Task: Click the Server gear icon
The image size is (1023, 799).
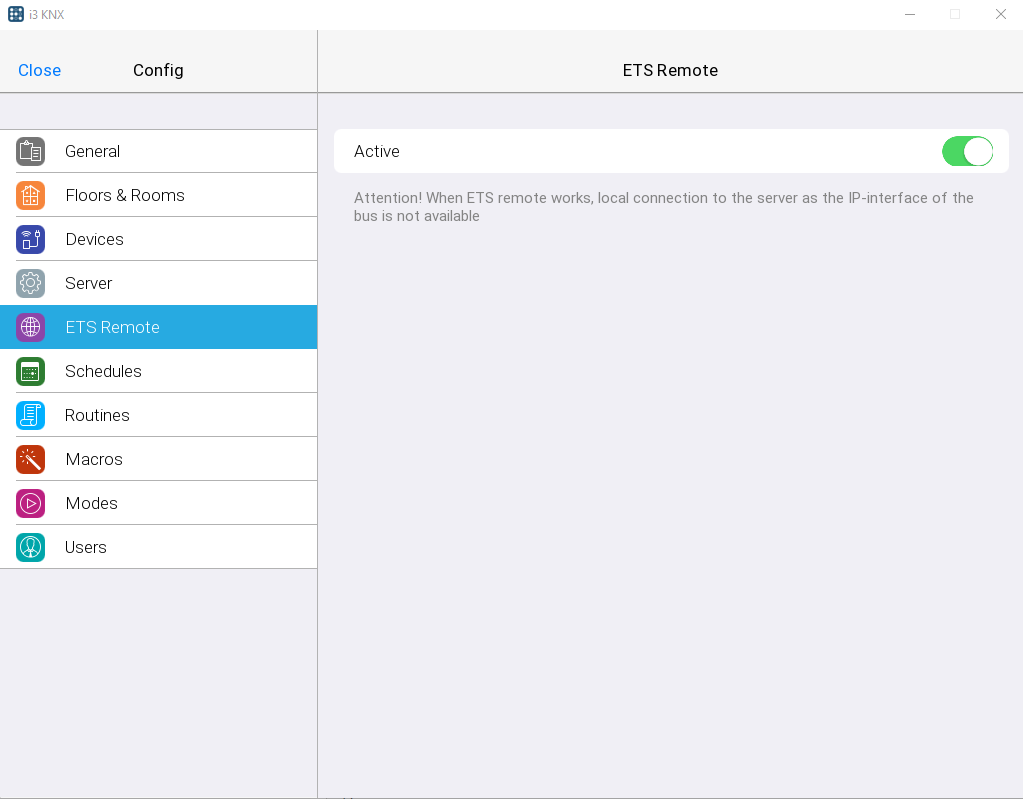Action: [30, 283]
